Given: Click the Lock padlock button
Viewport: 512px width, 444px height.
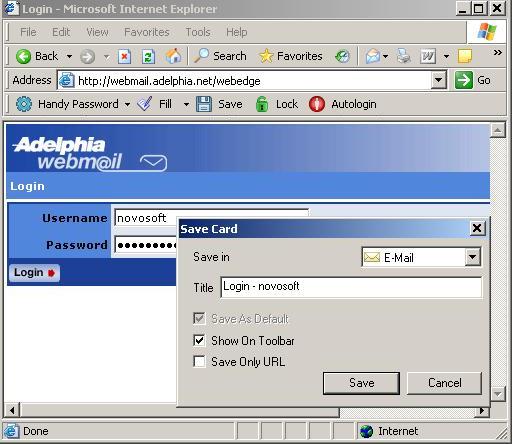Looking at the screenshot, I should tap(277, 104).
